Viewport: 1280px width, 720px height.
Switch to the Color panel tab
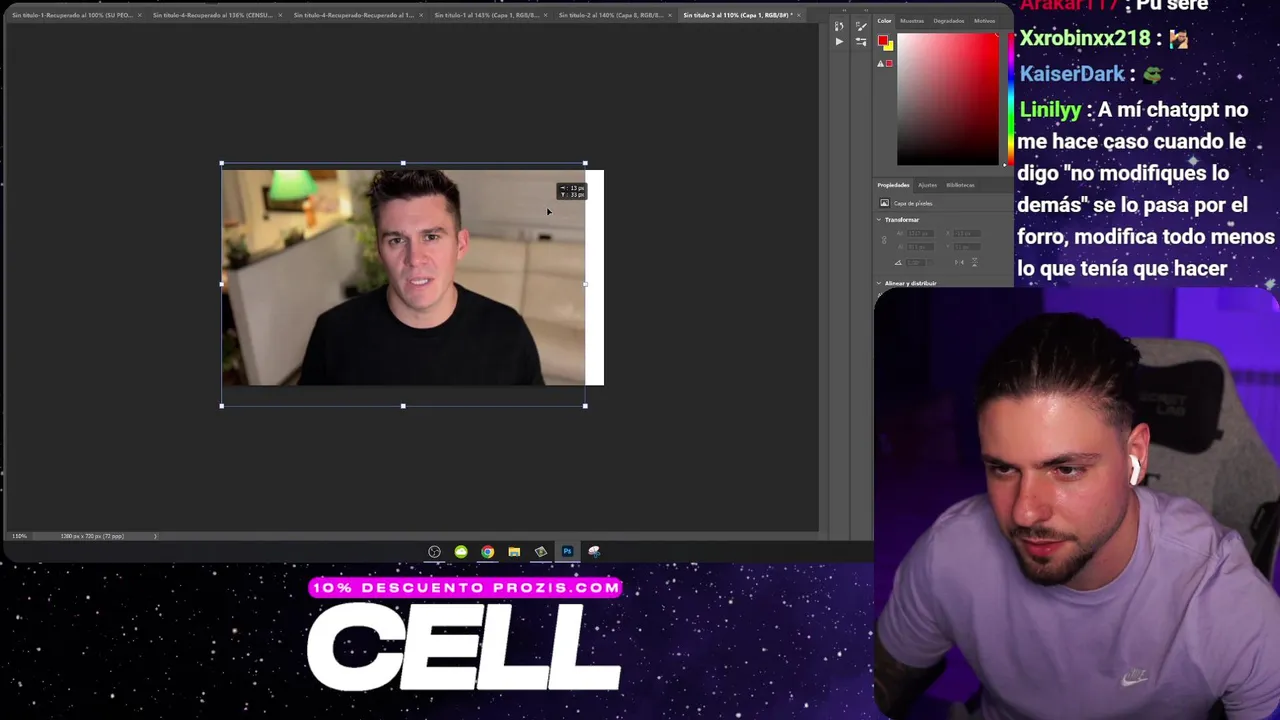pyautogui.click(x=884, y=21)
